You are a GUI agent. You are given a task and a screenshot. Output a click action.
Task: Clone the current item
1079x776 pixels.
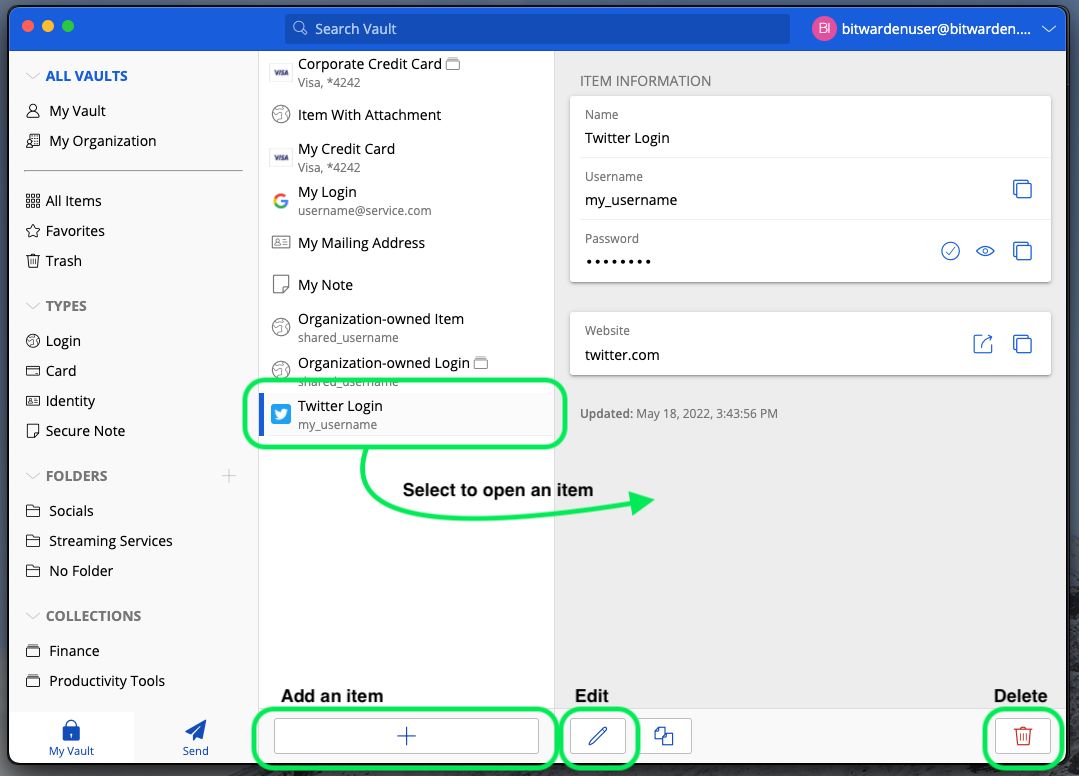coord(663,736)
